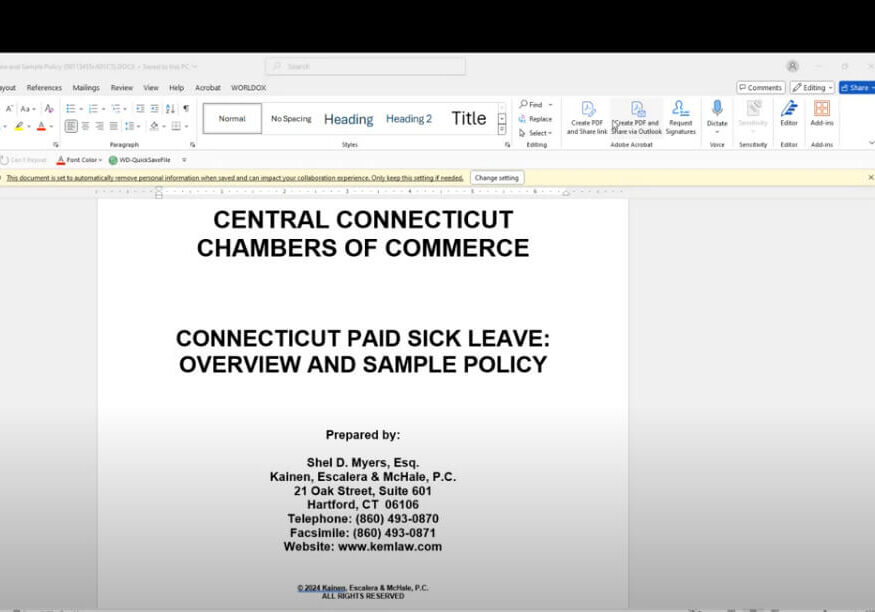
Task: Open the Comments pane button
Action: pyautogui.click(x=760, y=88)
